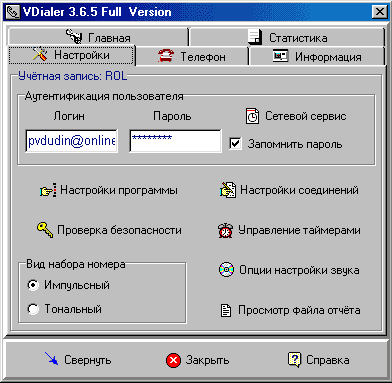
Task: Select the Импульсный dialing option
Action: tap(33, 285)
